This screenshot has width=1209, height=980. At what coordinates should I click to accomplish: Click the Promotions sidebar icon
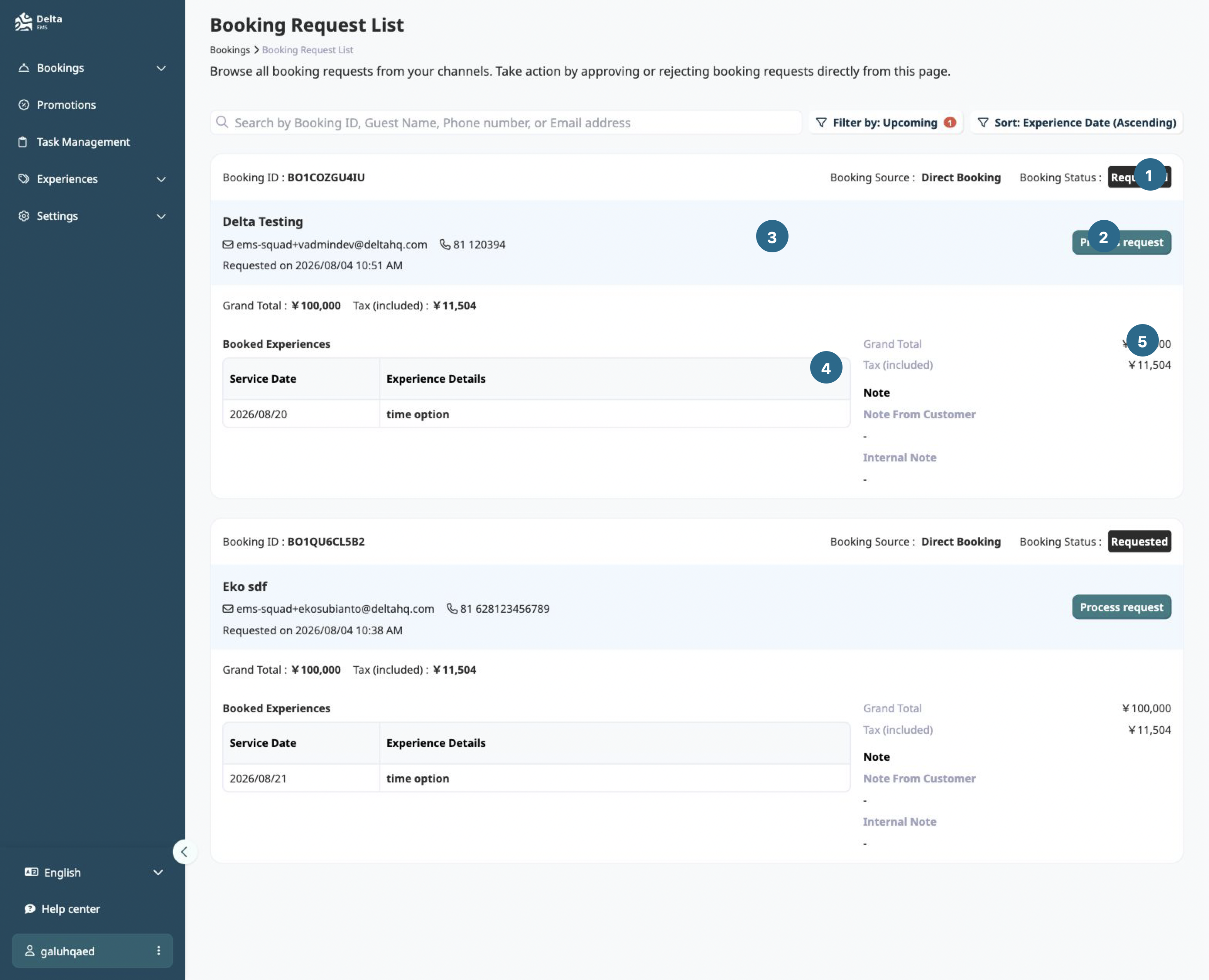24,105
